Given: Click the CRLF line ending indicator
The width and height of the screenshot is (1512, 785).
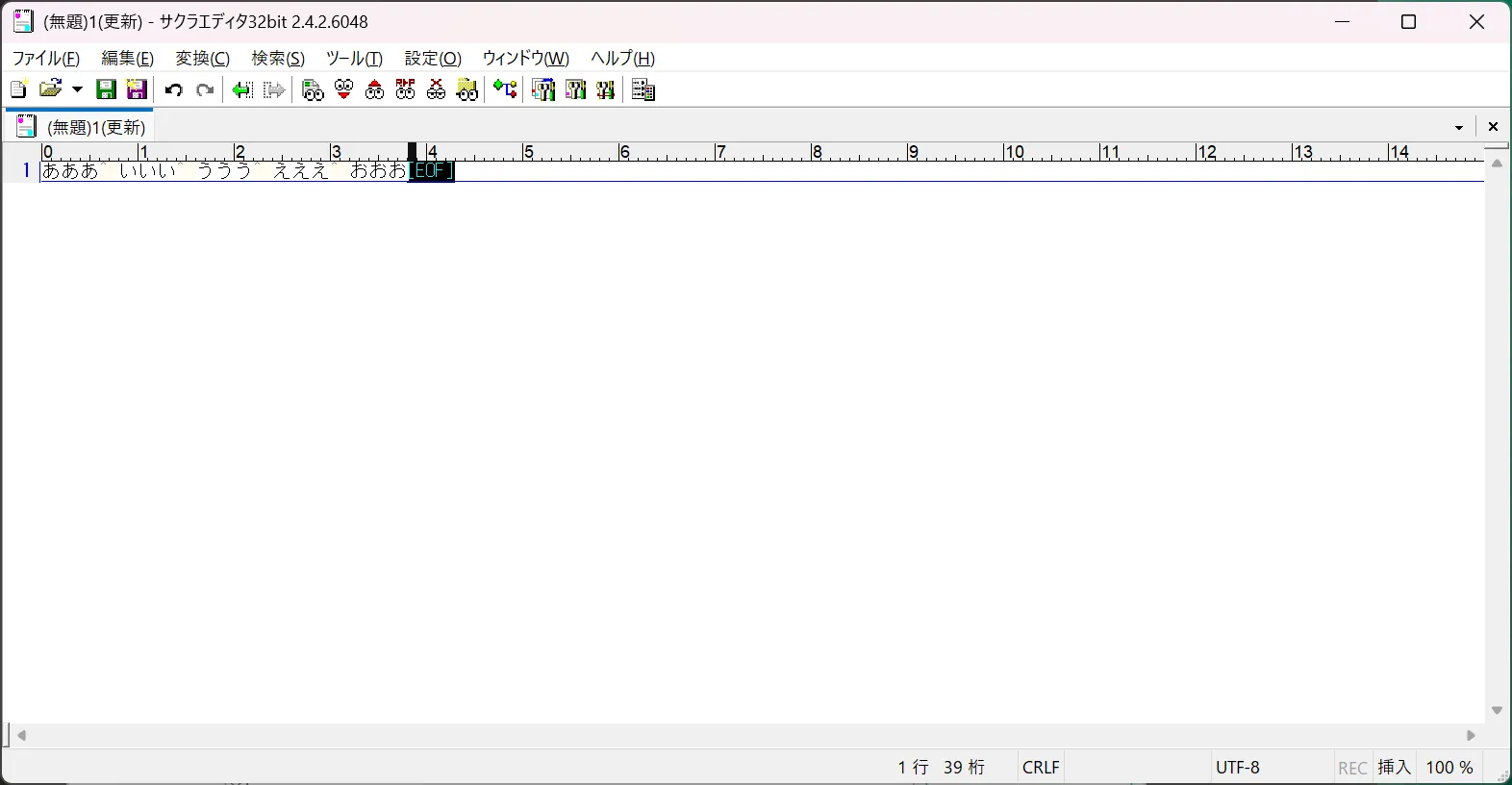Looking at the screenshot, I should point(1041,768).
